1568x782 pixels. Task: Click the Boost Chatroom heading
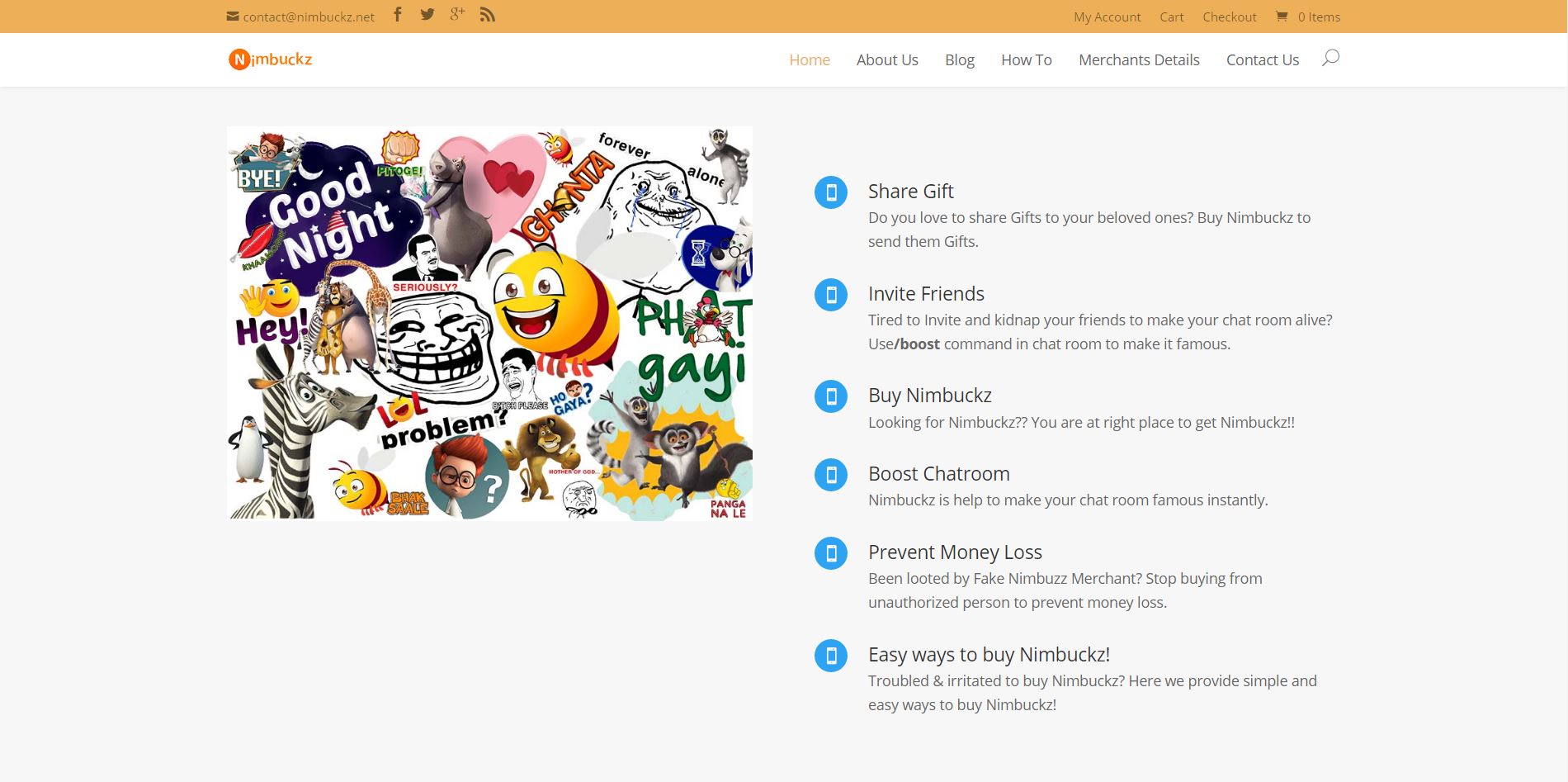click(939, 474)
